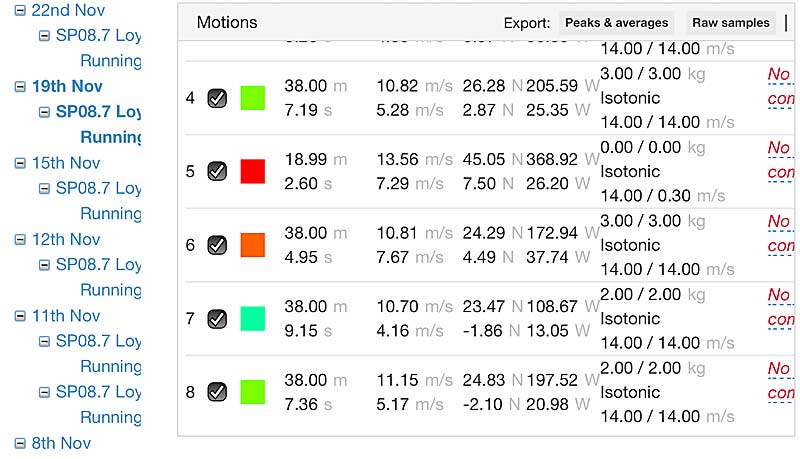The height and width of the screenshot is (459, 800).
Task: Open the Running item under 12th Nov
Action: (111, 290)
